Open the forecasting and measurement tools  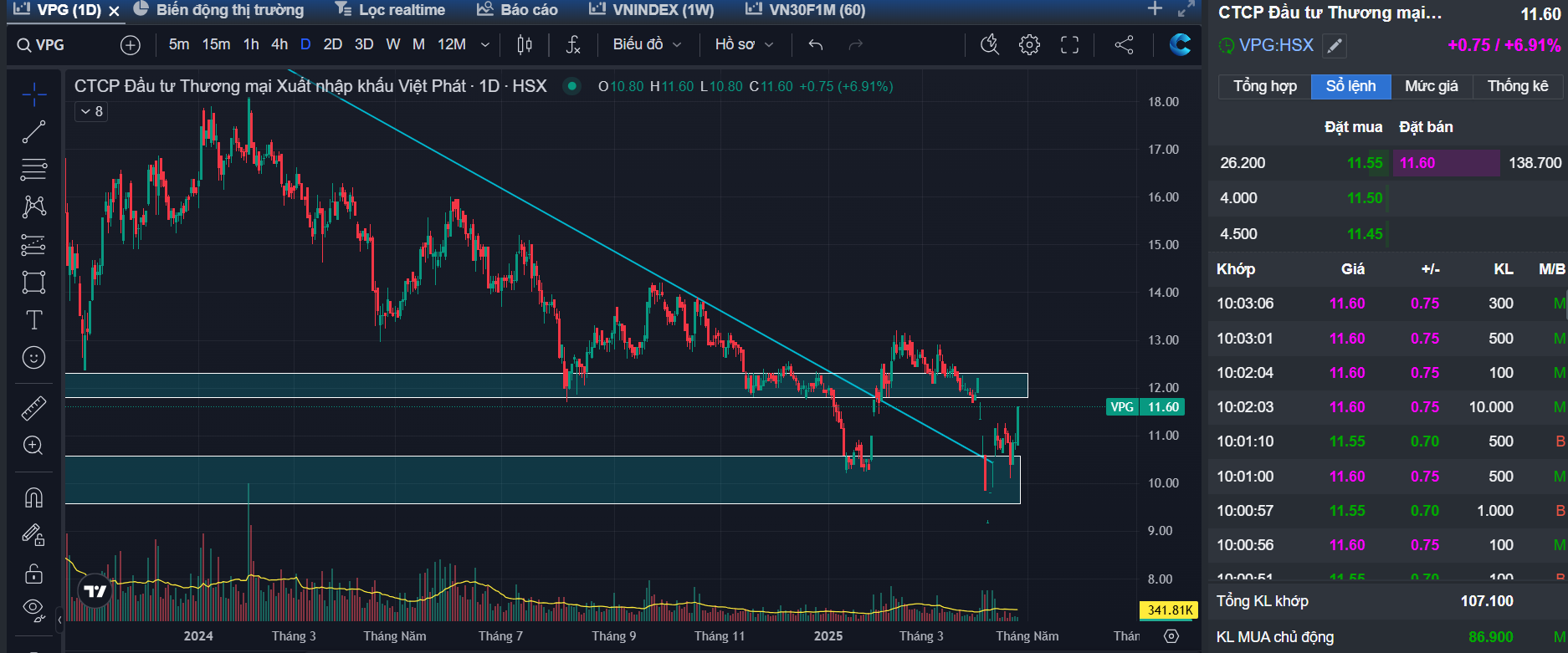(x=33, y=244)
